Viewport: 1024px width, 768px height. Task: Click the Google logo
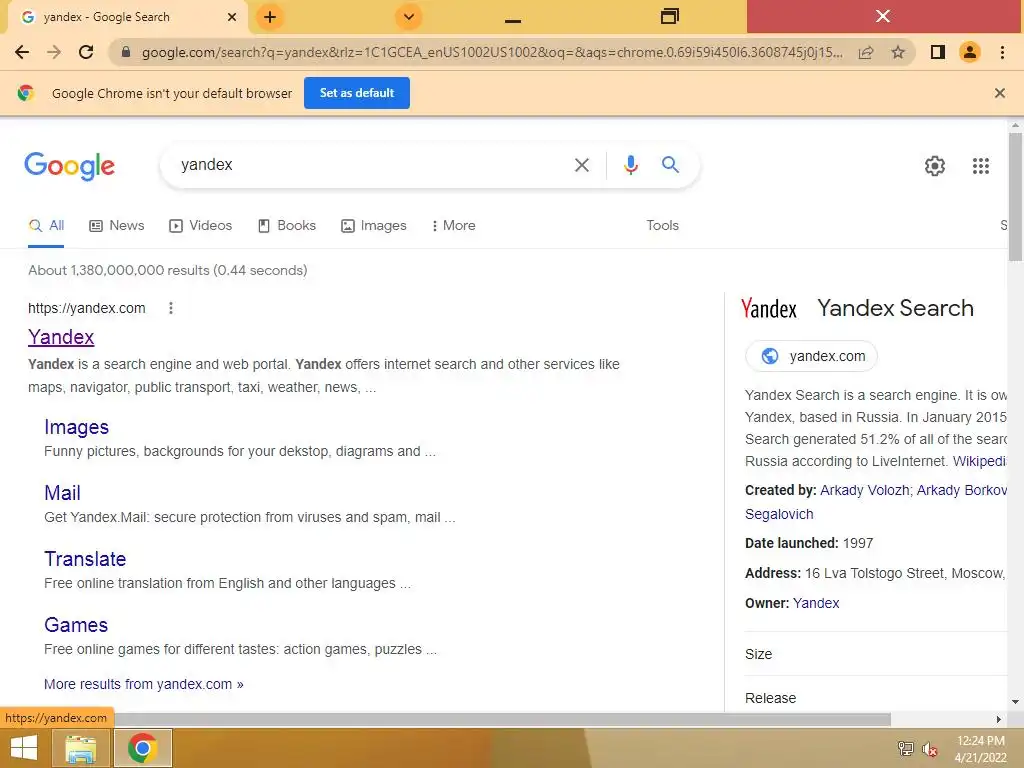click(70, 166)
